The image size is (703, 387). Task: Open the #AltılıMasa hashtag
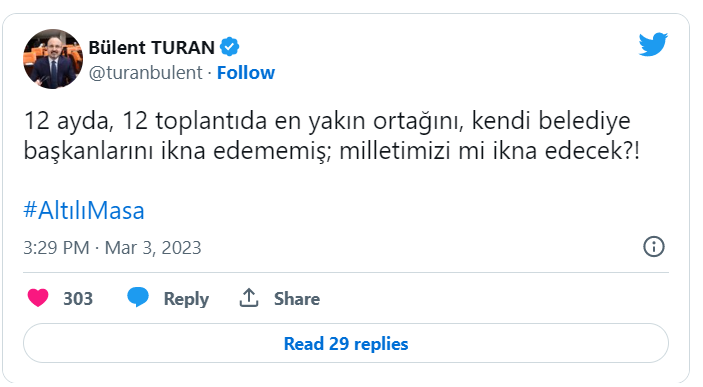coord(84,210)
